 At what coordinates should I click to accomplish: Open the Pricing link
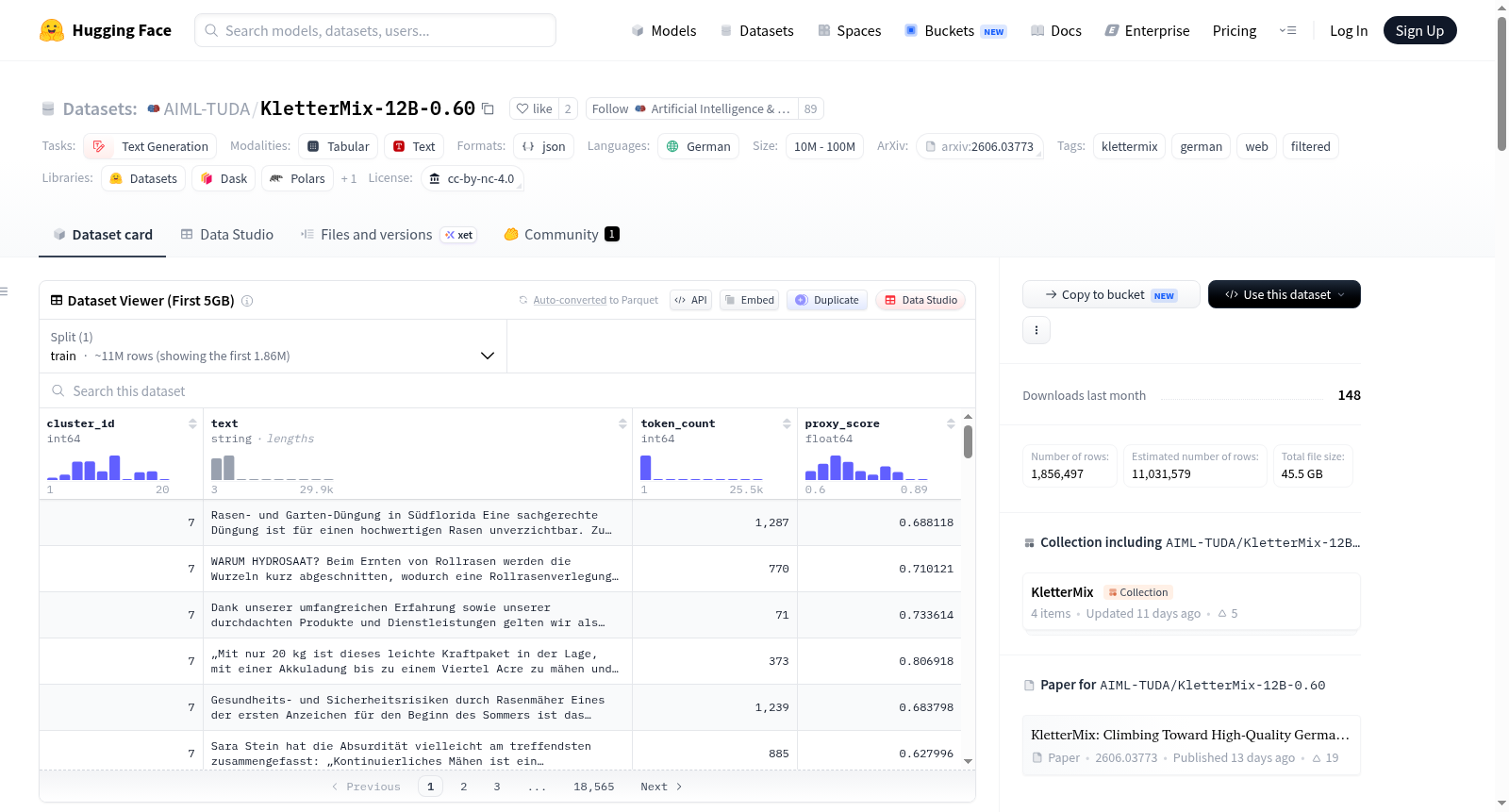1235,31
